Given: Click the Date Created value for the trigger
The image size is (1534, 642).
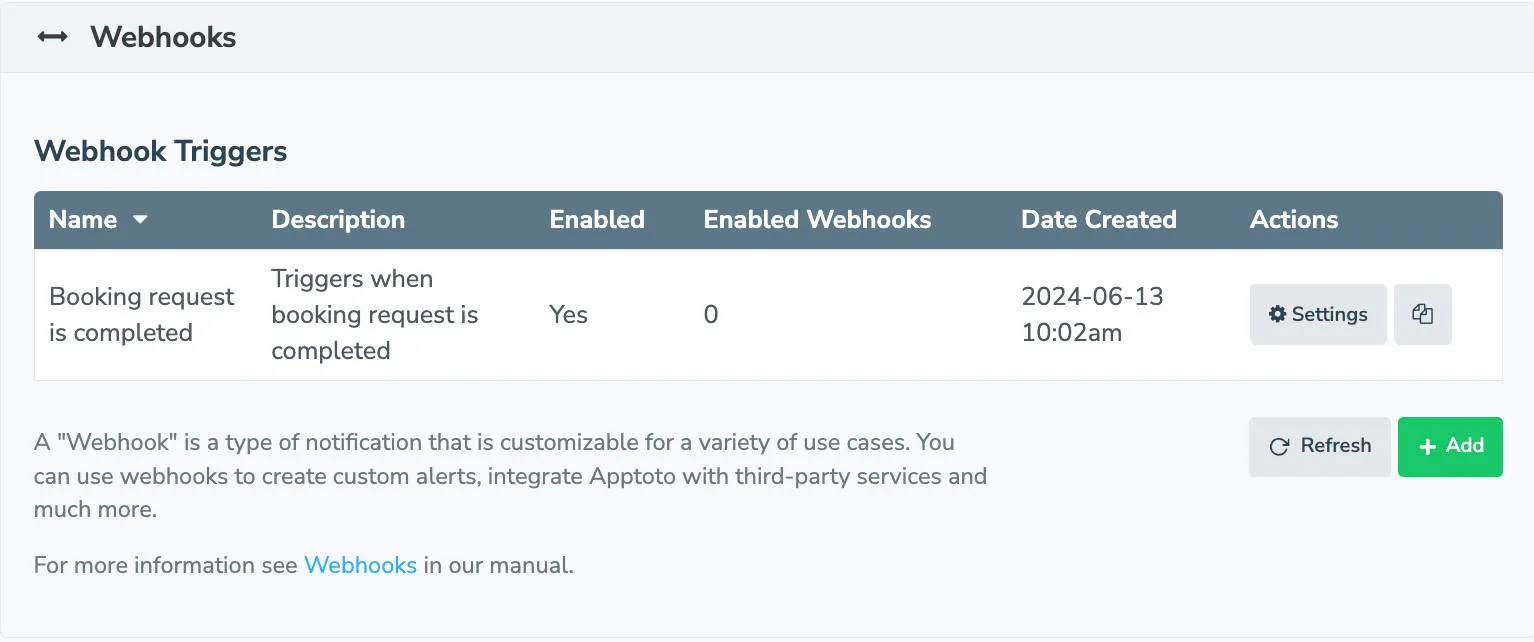Looking at the screenshot, I should [1092, 314].
